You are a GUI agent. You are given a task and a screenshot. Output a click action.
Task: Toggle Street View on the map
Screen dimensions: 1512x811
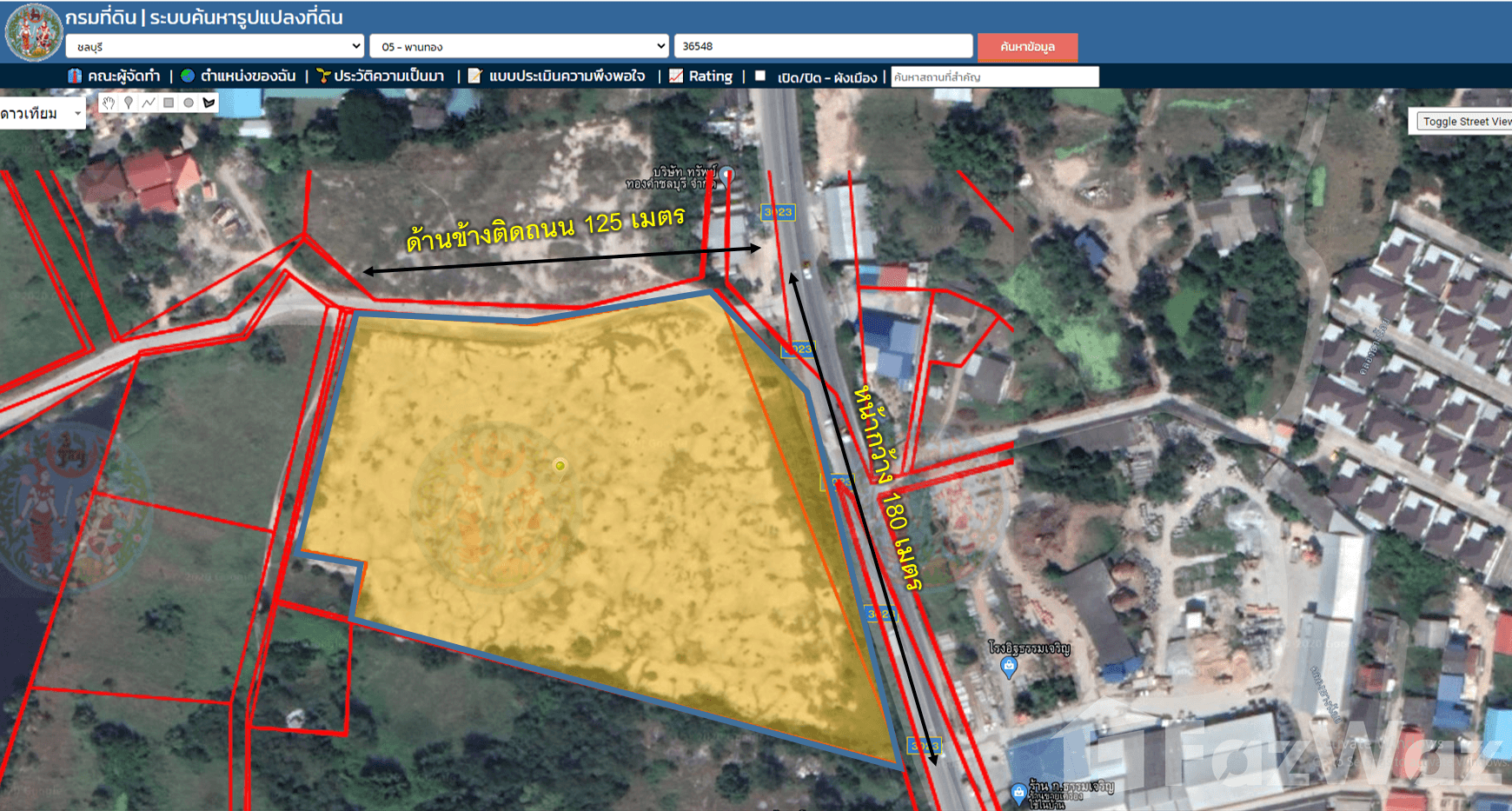click(1464, 122)
